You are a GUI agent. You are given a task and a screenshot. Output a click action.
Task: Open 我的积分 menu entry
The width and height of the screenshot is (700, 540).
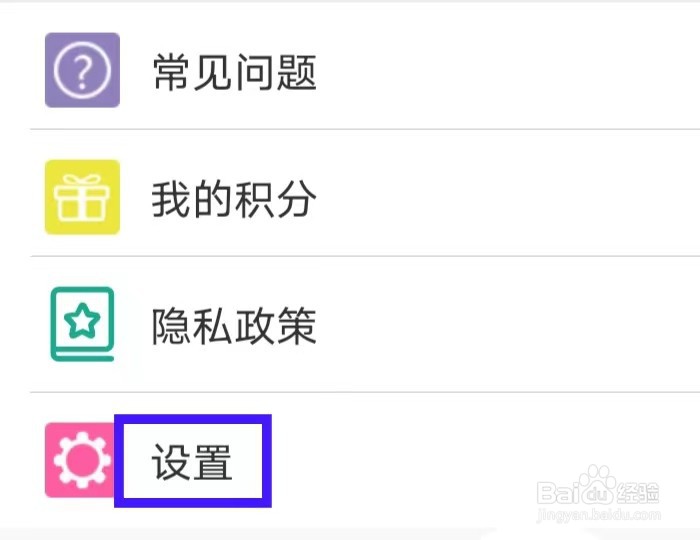coord(234,199)
